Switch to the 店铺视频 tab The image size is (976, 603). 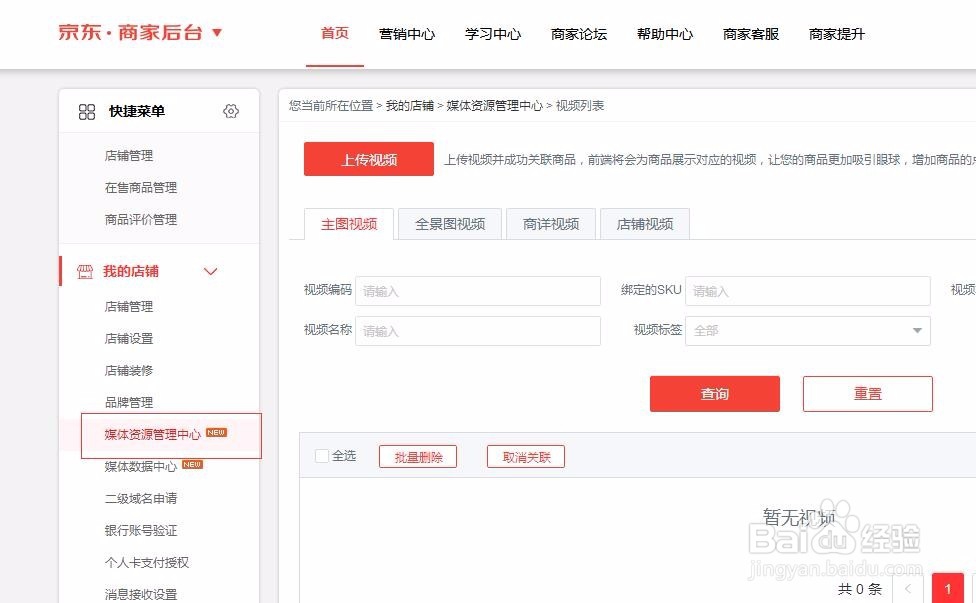[643, 224]
